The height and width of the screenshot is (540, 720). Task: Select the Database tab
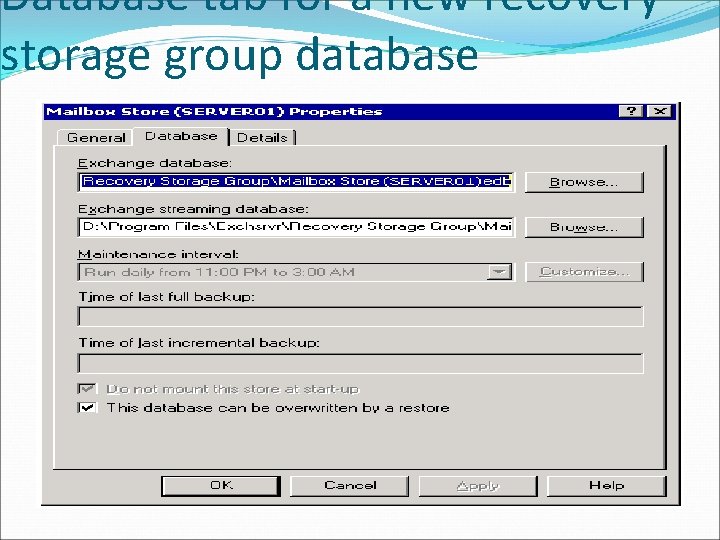(x=181, y=136)
